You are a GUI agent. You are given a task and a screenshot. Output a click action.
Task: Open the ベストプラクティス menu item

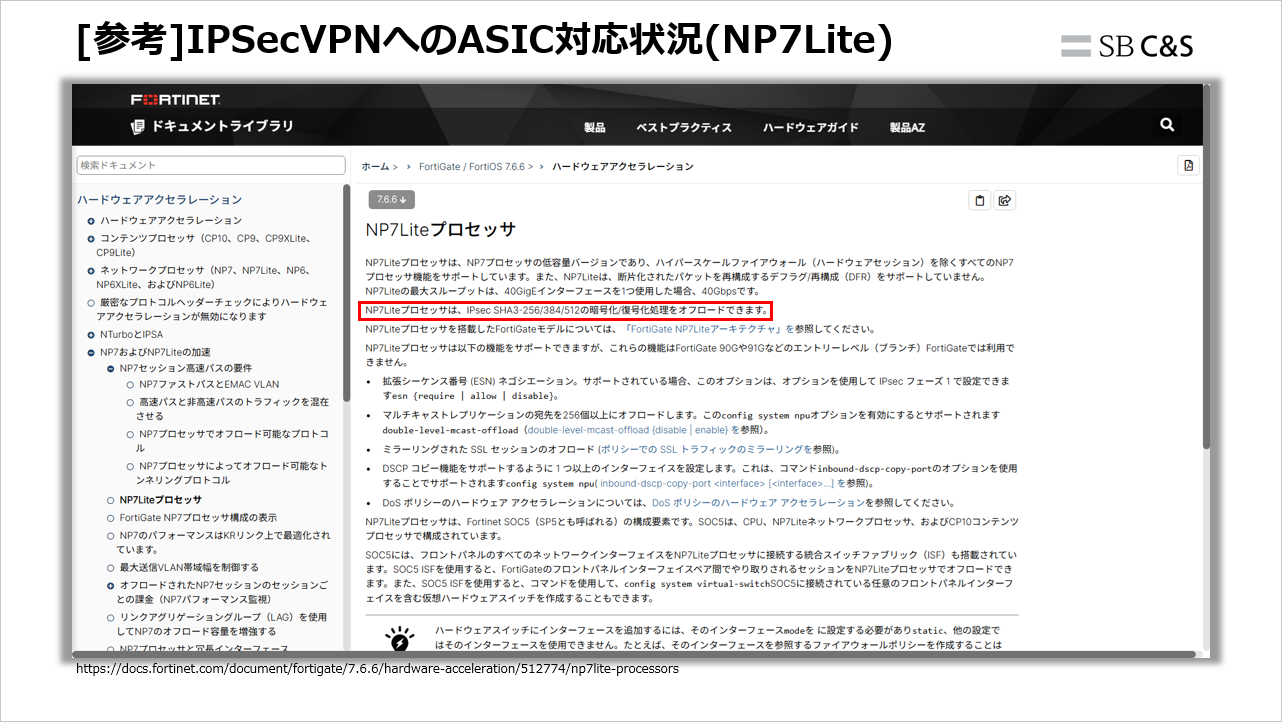683,126
